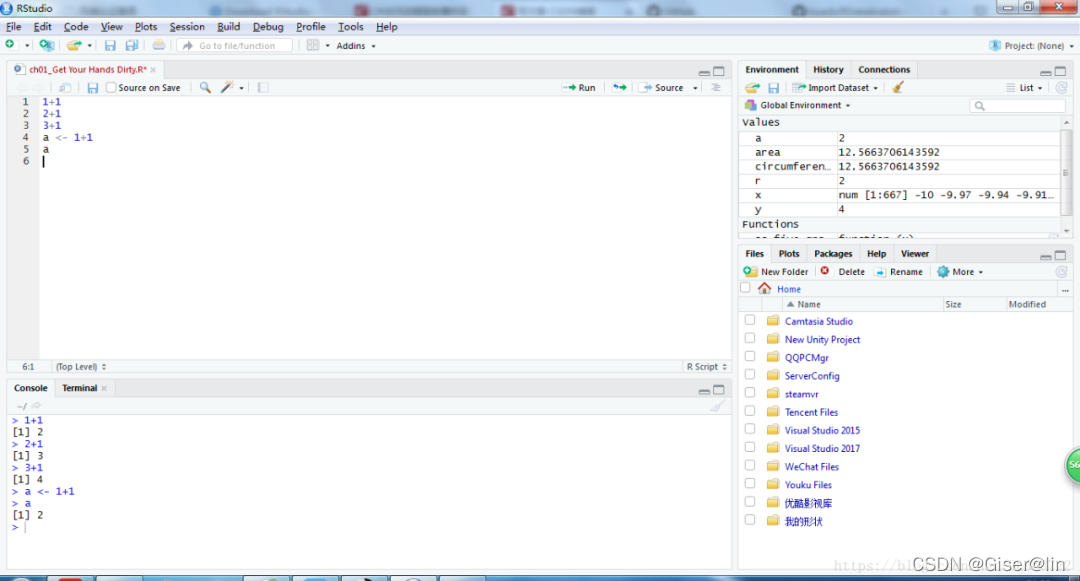
Task: Clear the environment with the broom icon
Action: 897,87
